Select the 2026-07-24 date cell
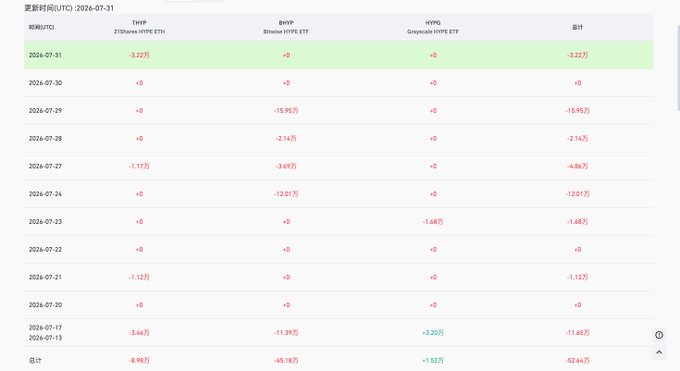The image size is (680, 371). pos(45,194)
